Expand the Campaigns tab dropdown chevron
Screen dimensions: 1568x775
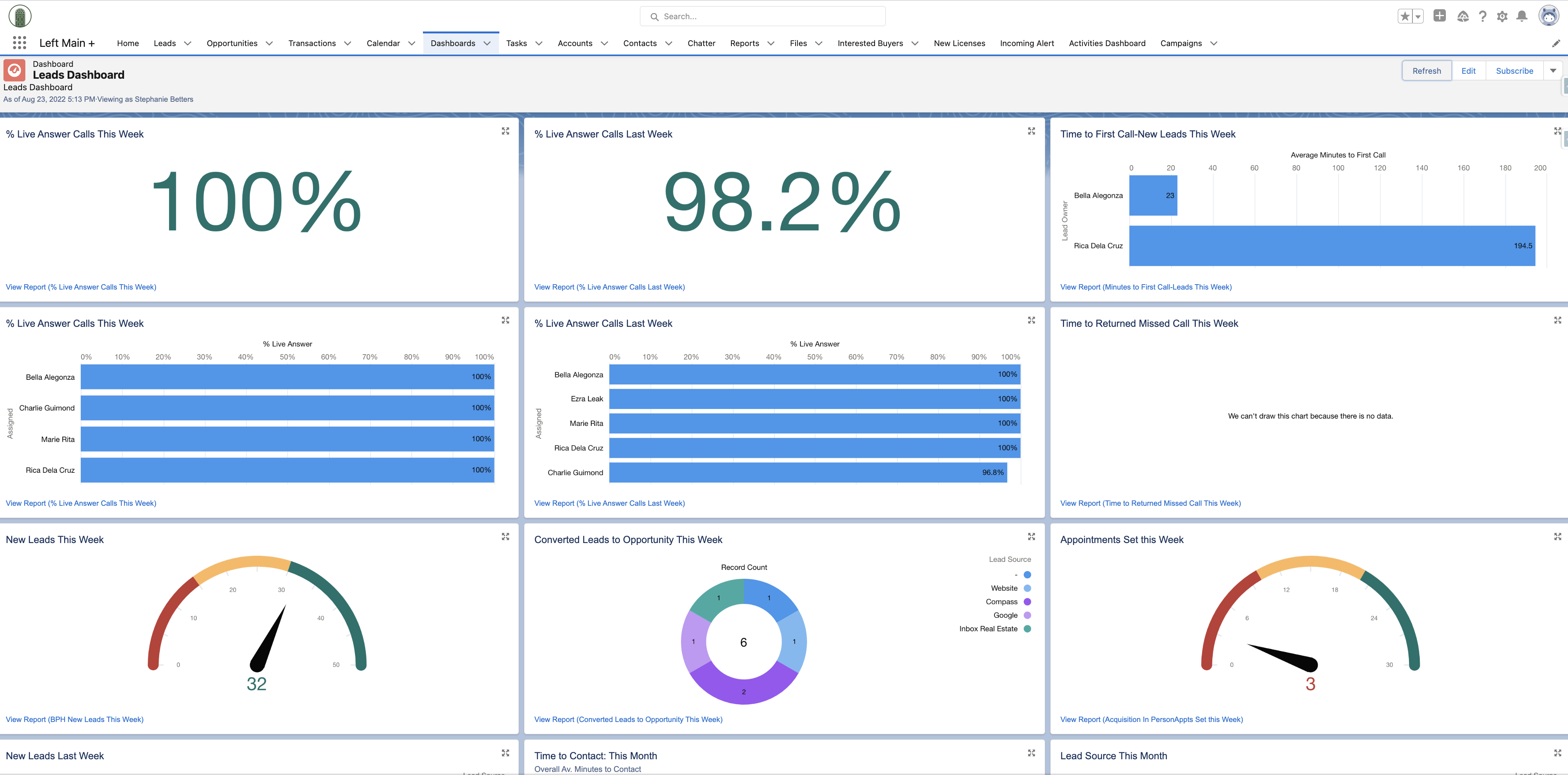1213,43
